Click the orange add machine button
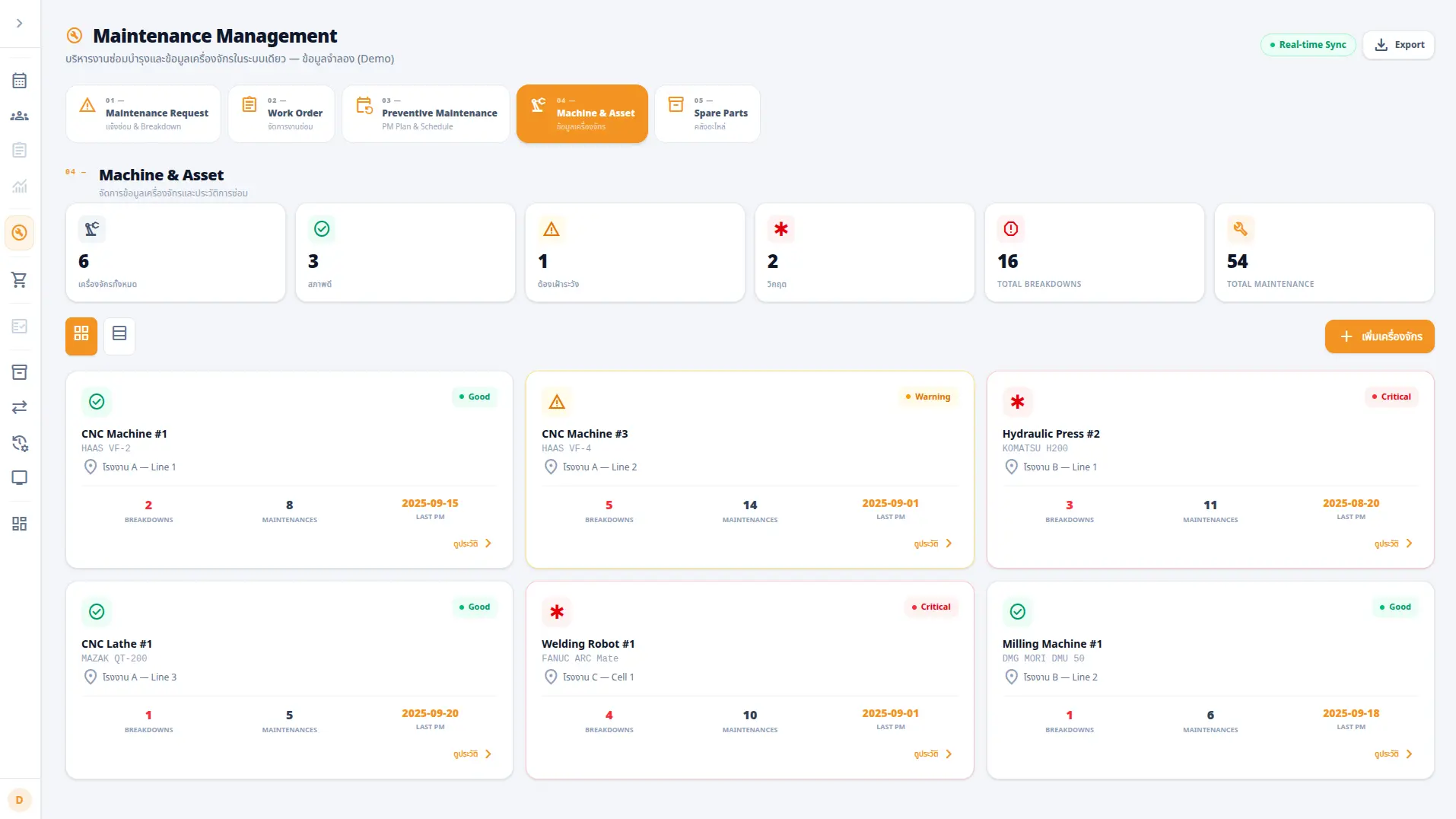This screenshot has width=1456, height=819. tap(1380, 336)
